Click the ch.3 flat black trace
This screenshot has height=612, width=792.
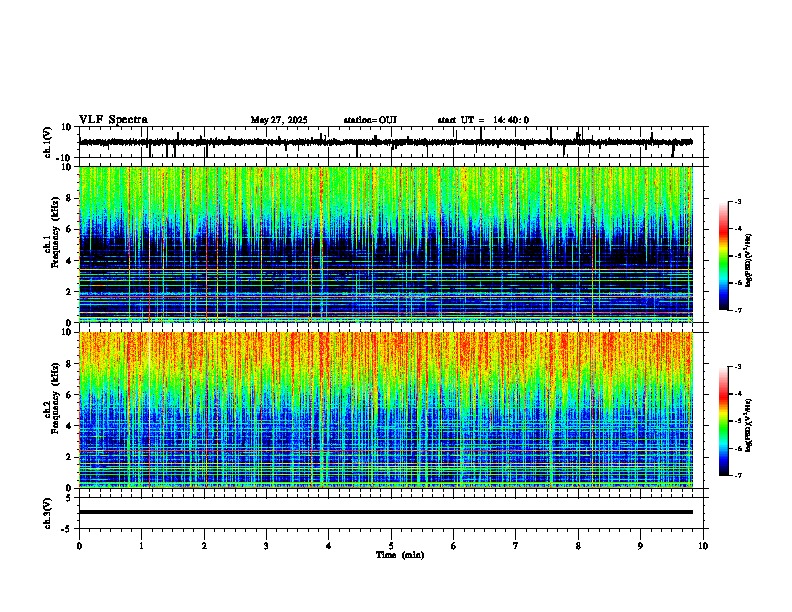(386, 512)
